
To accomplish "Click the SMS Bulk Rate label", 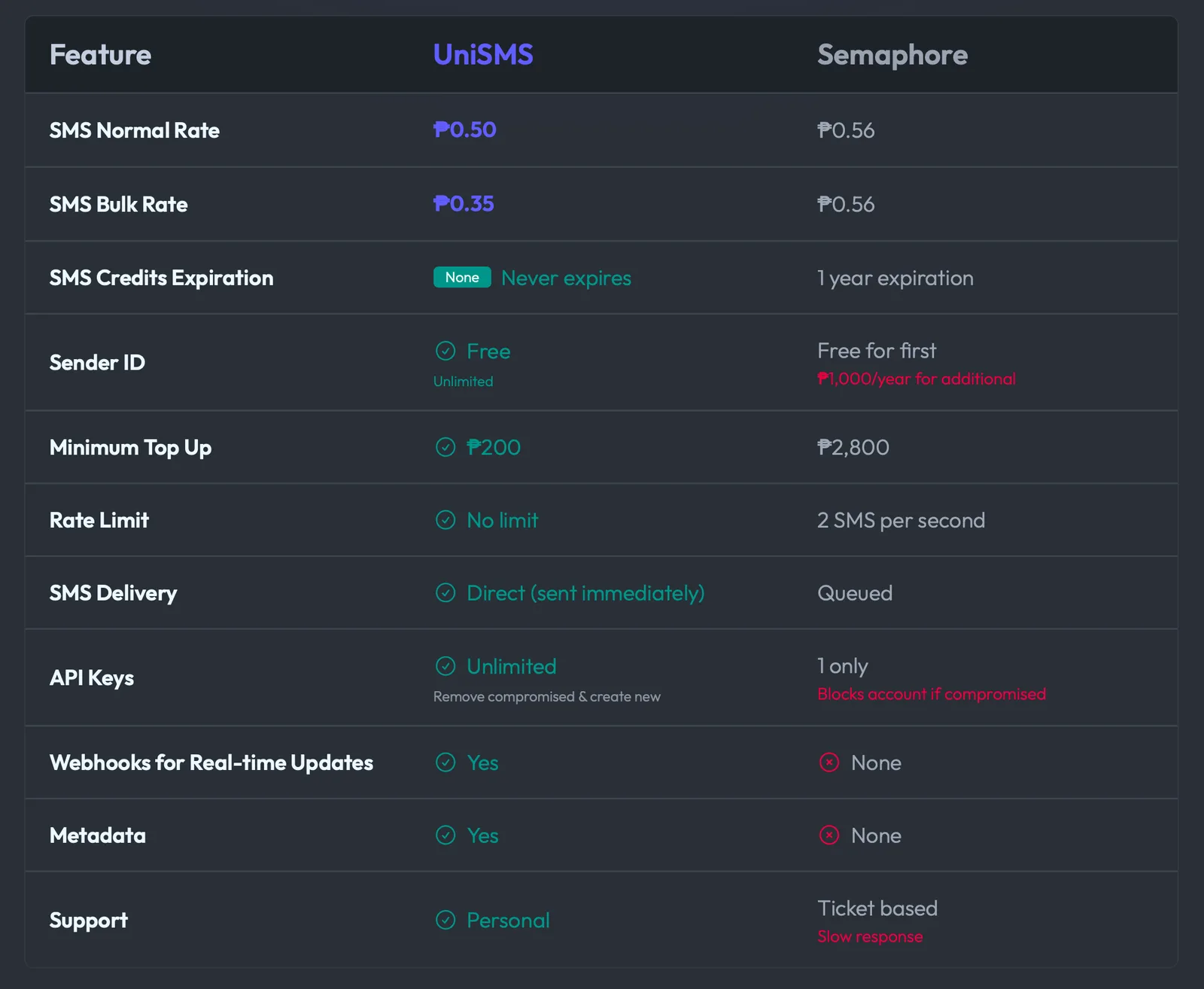I will pyautogui.click(x=119, y=204).
